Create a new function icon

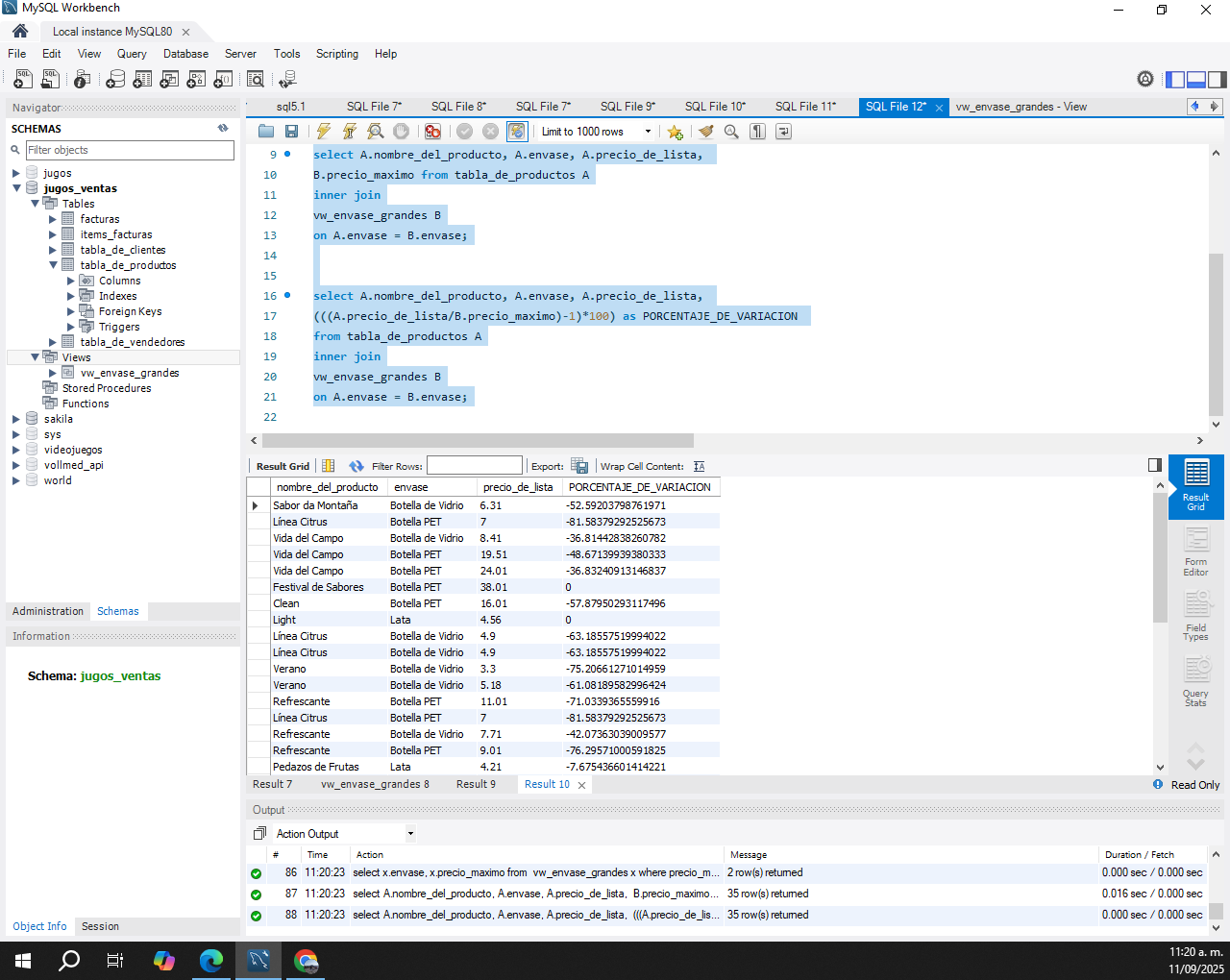pos(223,79)
